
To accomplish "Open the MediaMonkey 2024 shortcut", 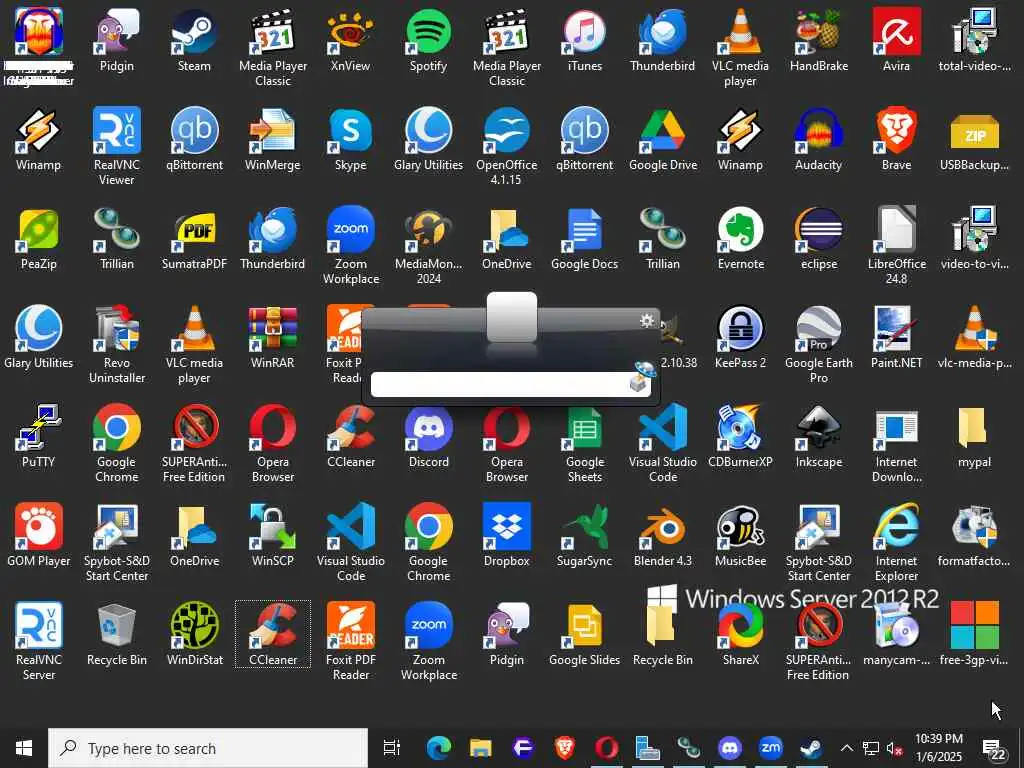I will (428, 246).
